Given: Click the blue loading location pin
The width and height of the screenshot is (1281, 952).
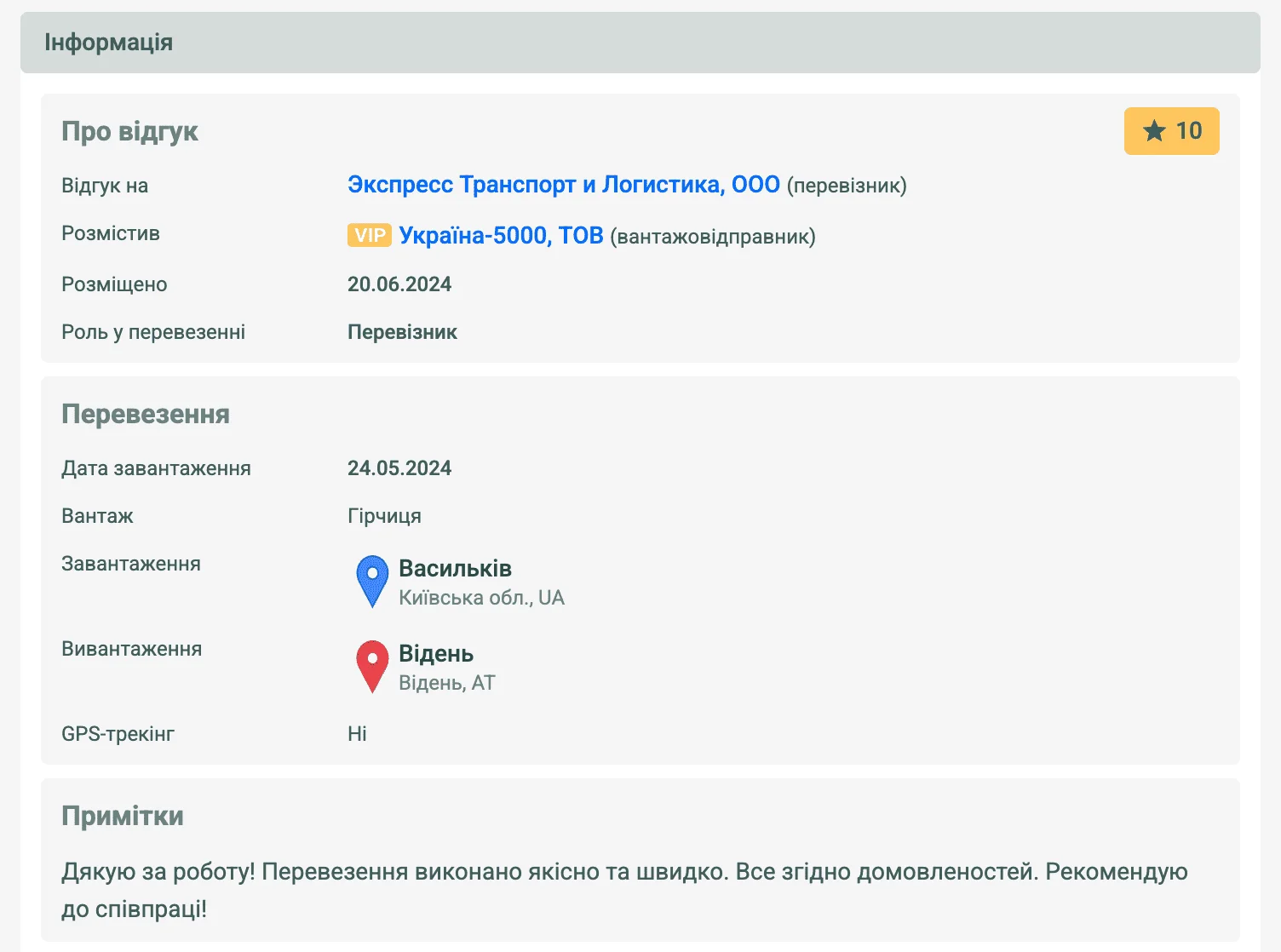Looking at the screenshot, I should coord(372,579).
